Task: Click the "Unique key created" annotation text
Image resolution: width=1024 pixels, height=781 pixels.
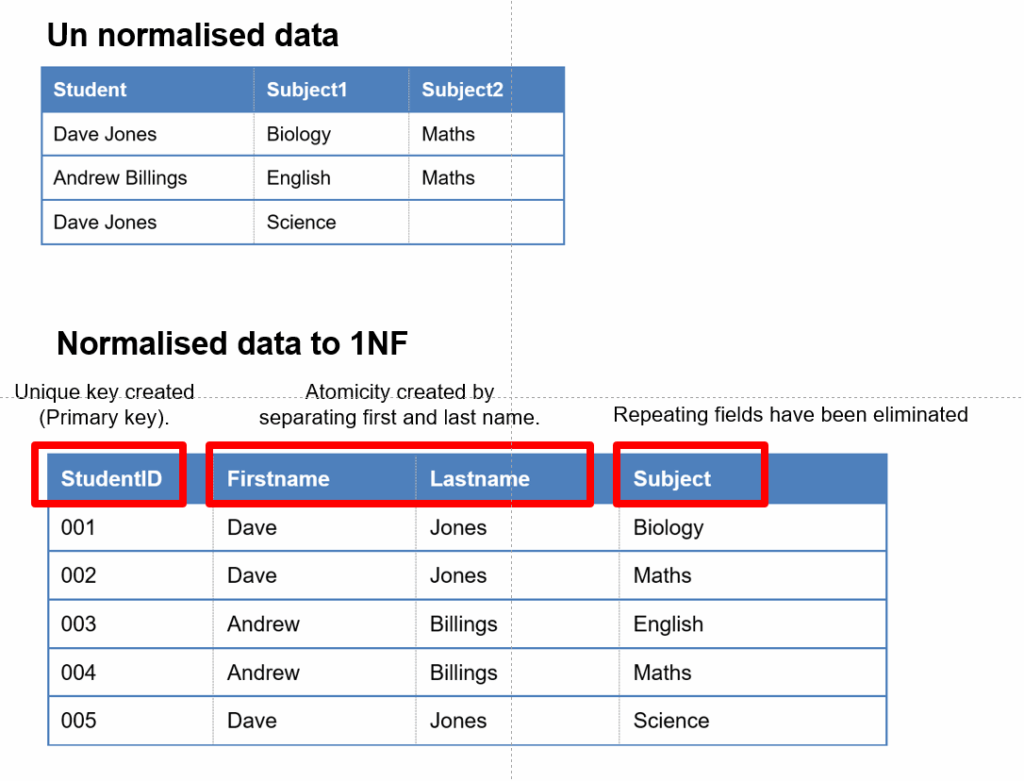Action: point(104,392)
